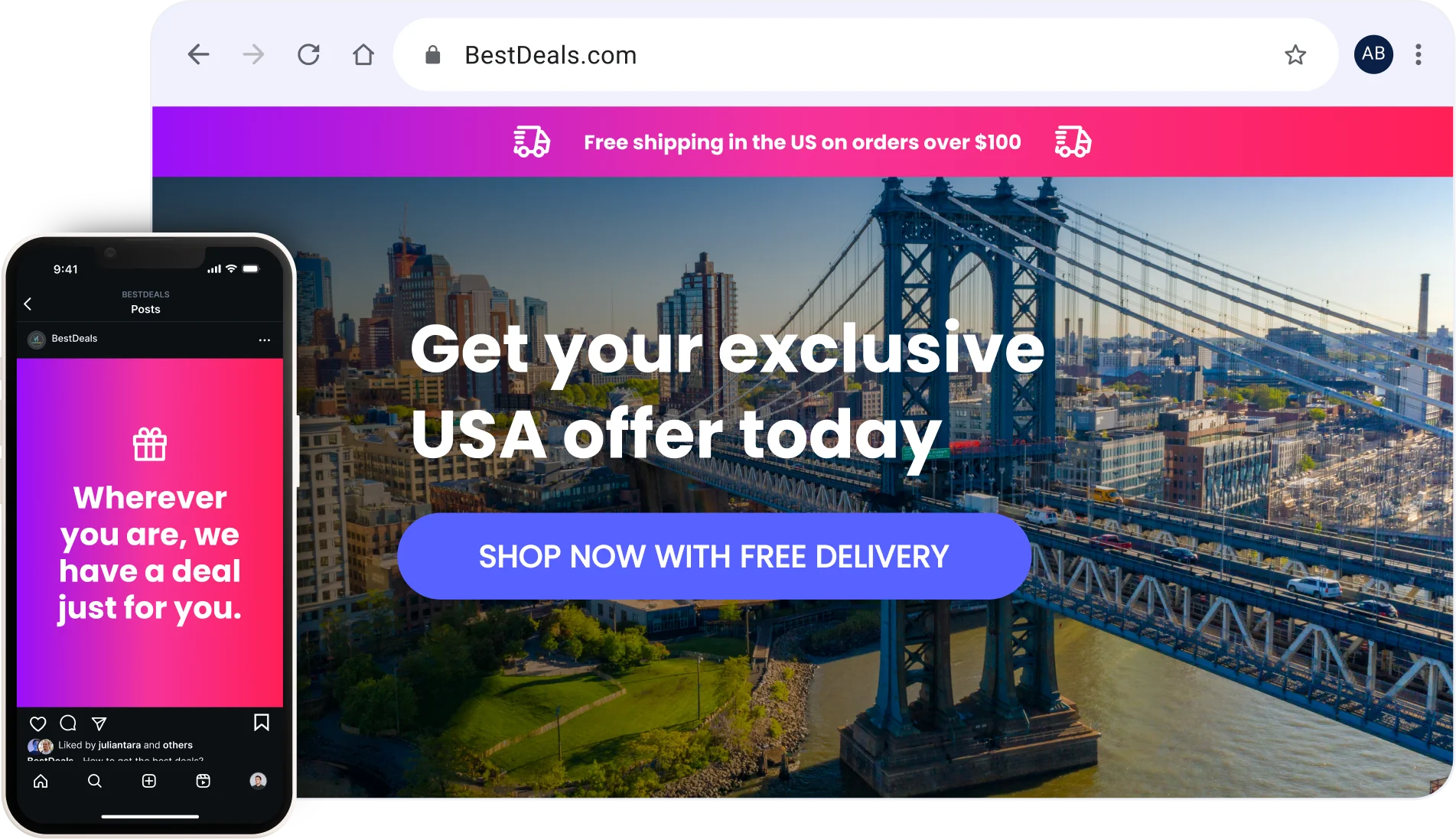Save the post with the bookmark icon
This screenshot has width=1456, height=839.
(x=262, y=723)
